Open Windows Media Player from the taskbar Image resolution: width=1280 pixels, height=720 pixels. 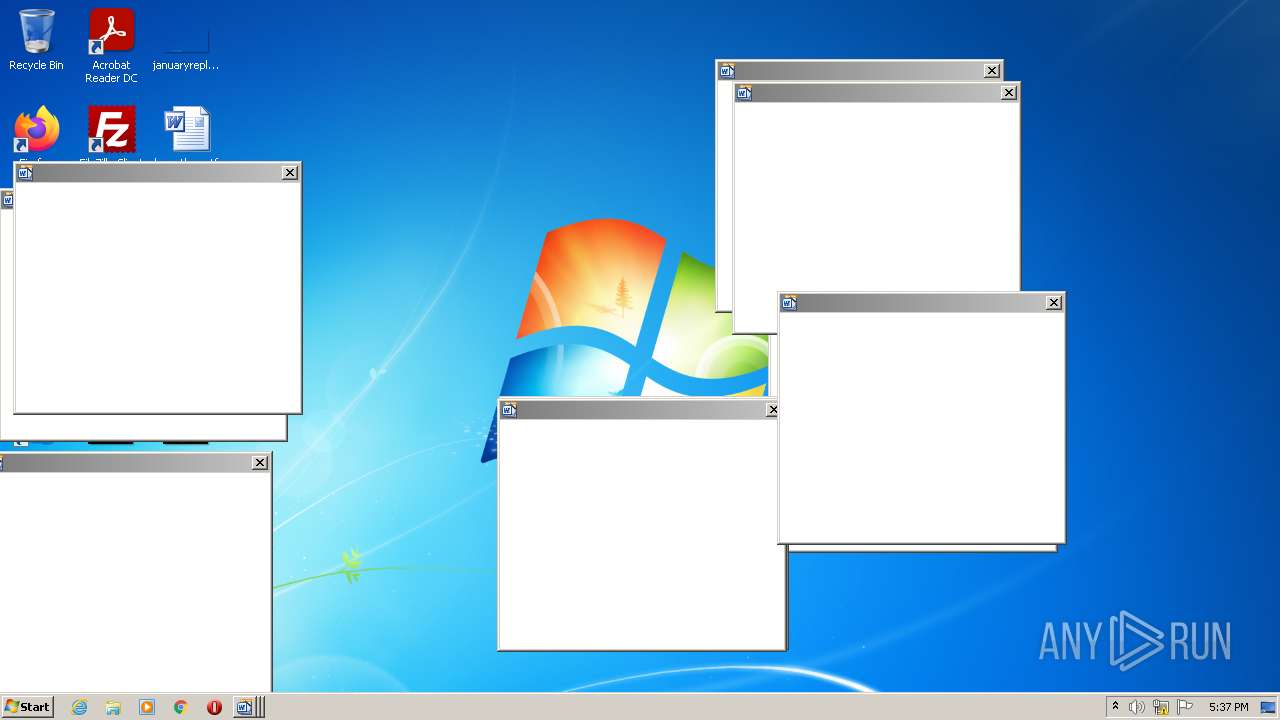tap(147, 707)
